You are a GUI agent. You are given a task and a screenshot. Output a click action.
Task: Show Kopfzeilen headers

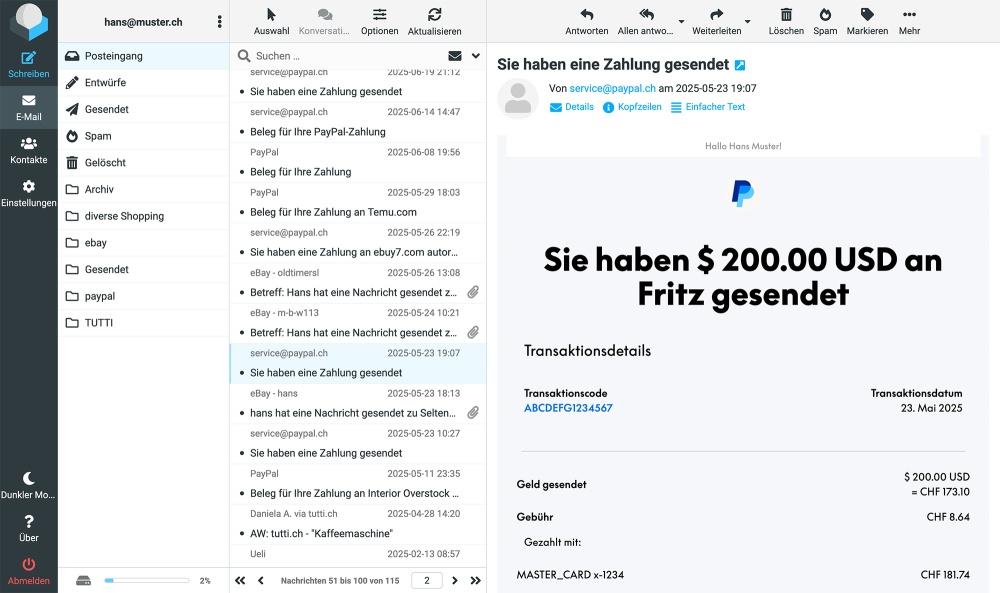tap(632, 107)
